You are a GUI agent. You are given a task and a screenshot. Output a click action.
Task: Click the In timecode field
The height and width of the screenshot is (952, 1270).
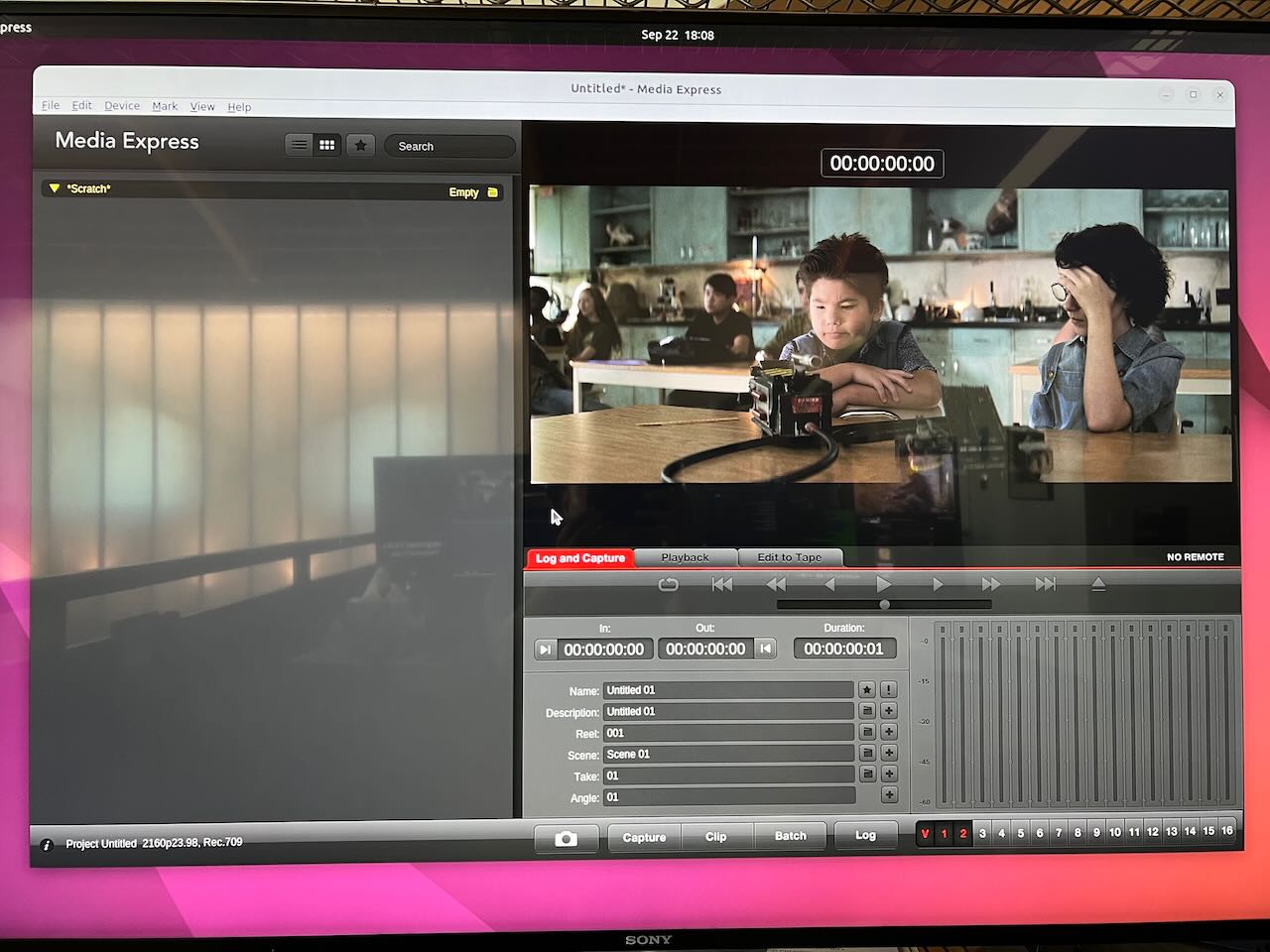pyautogui.click(x=604, y=650)
